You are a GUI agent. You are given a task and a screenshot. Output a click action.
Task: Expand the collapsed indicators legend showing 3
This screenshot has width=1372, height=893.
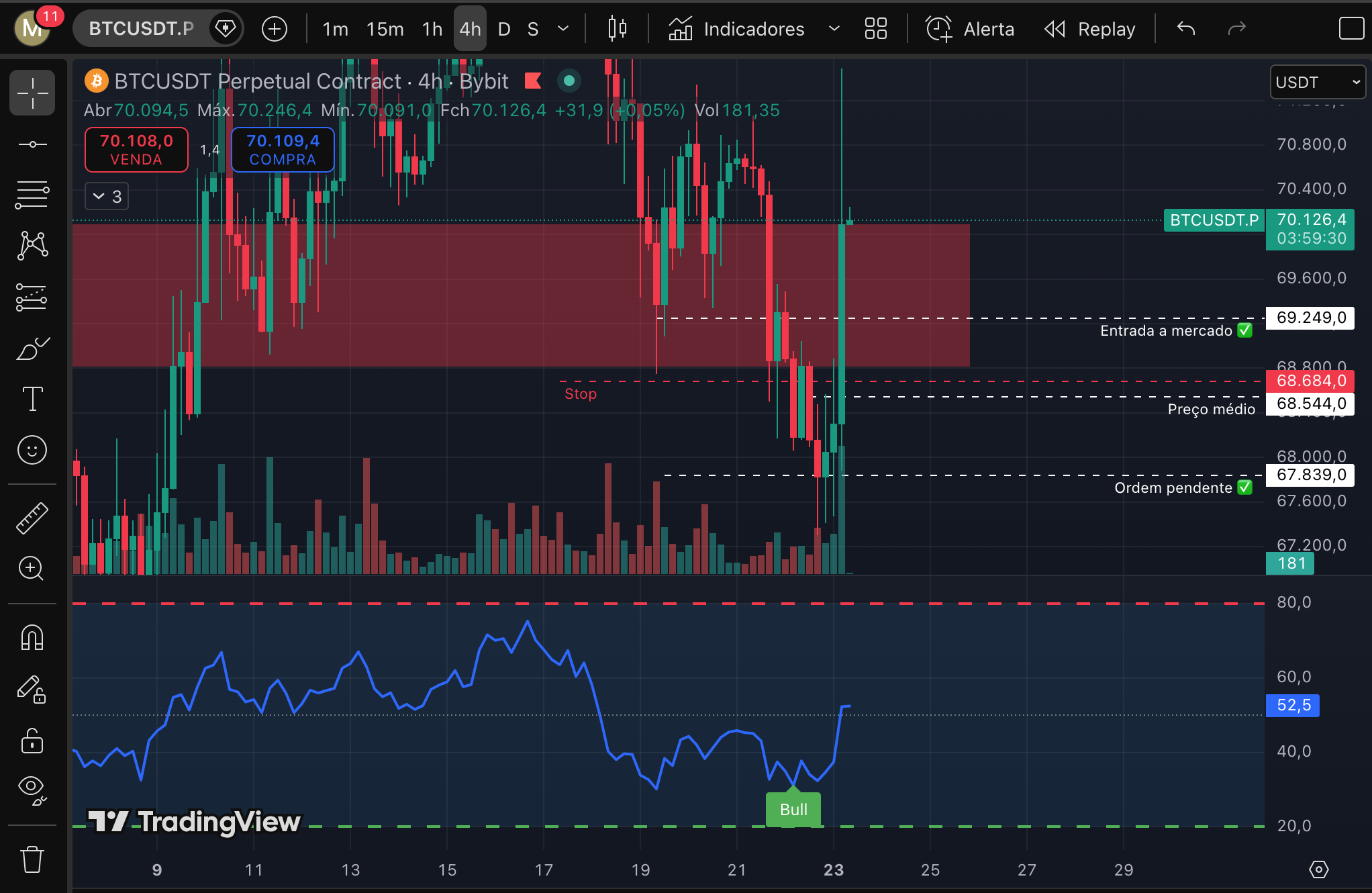coord(107,196)
